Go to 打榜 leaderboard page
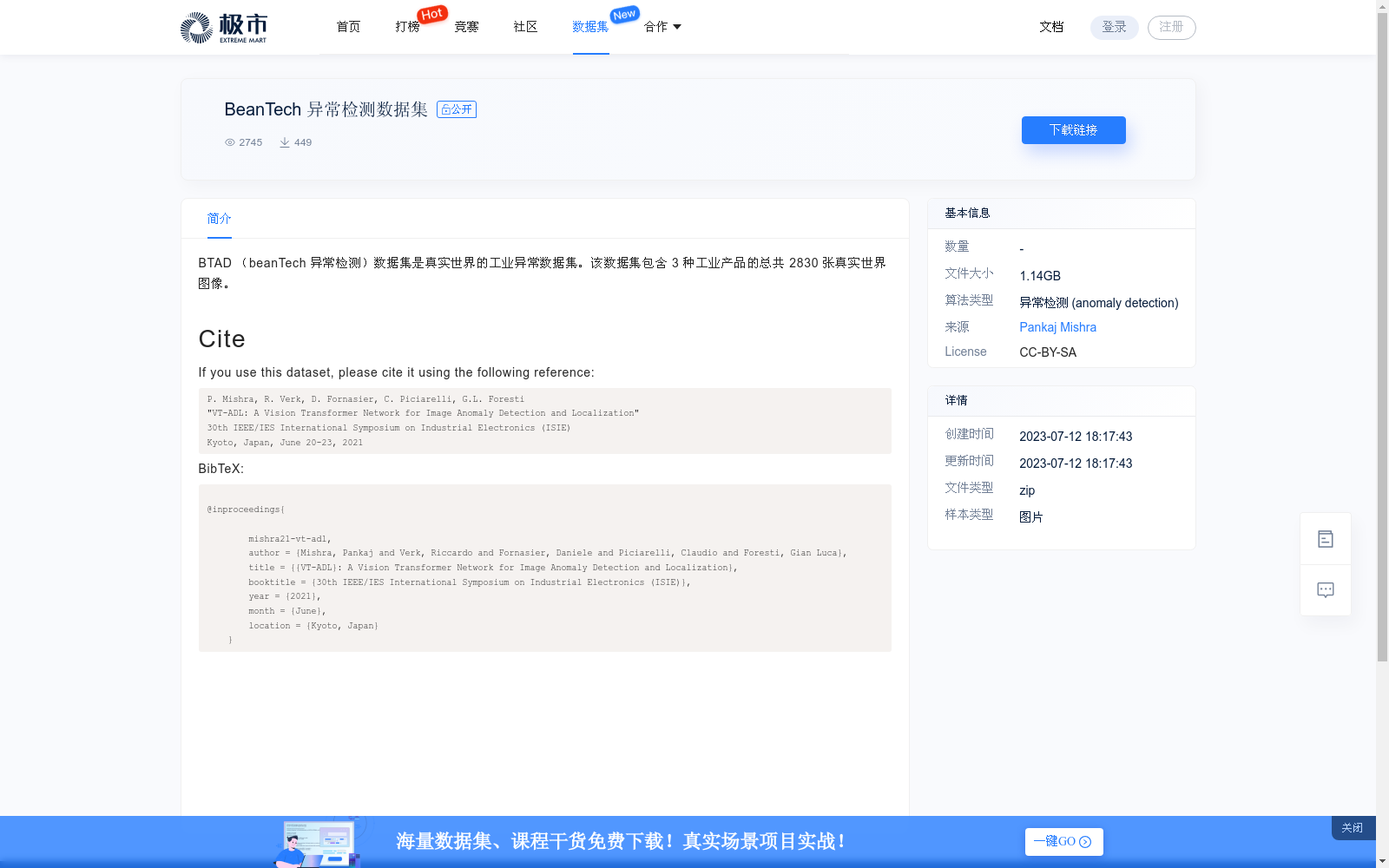The image size is (1389, 868). tap(407, 27)
